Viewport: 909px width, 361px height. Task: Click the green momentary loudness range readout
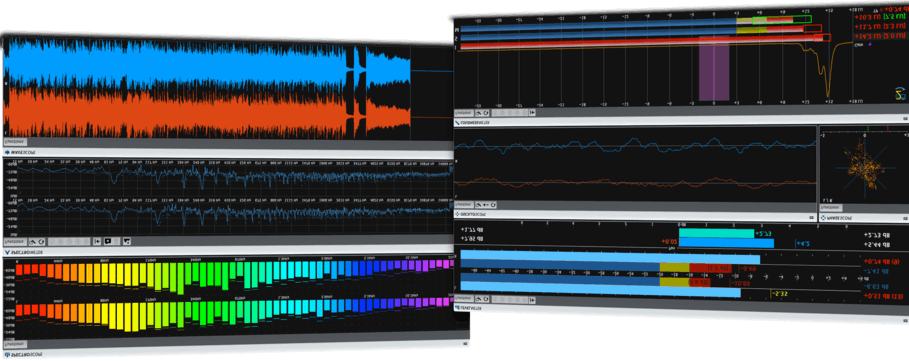894,16
